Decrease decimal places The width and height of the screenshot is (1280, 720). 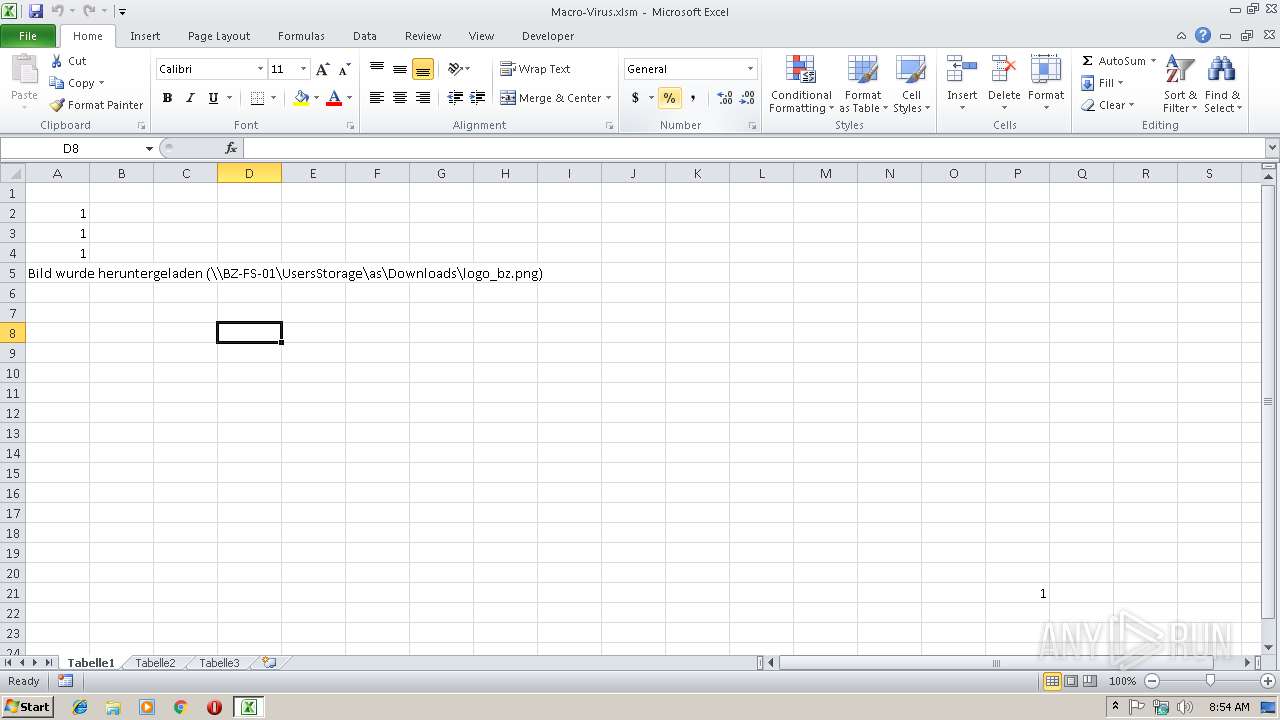pos(748,98)
